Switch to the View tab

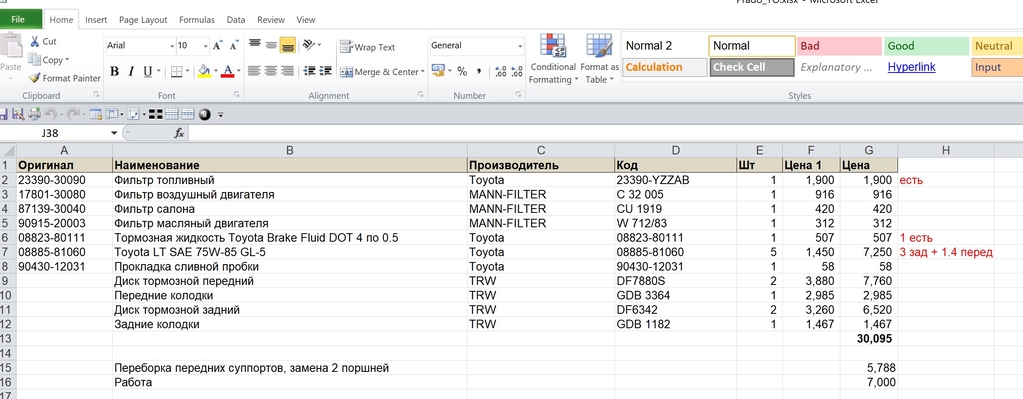pos(306,20)
